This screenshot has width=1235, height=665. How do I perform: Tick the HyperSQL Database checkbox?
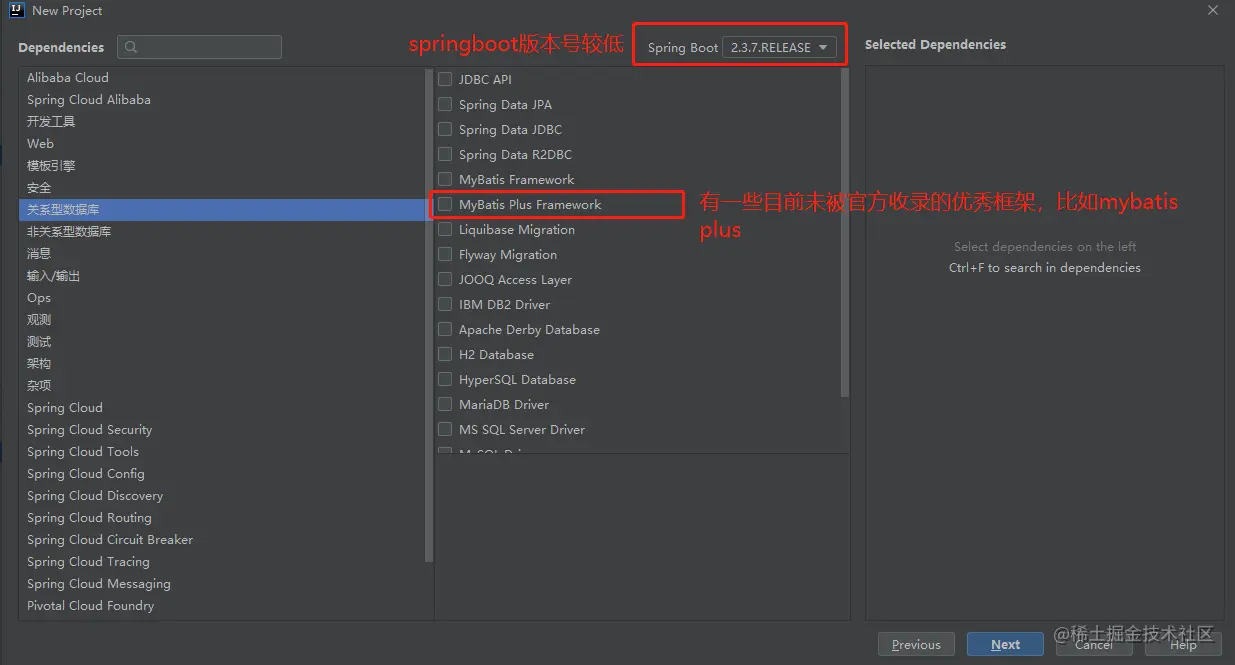pos(445,379)
